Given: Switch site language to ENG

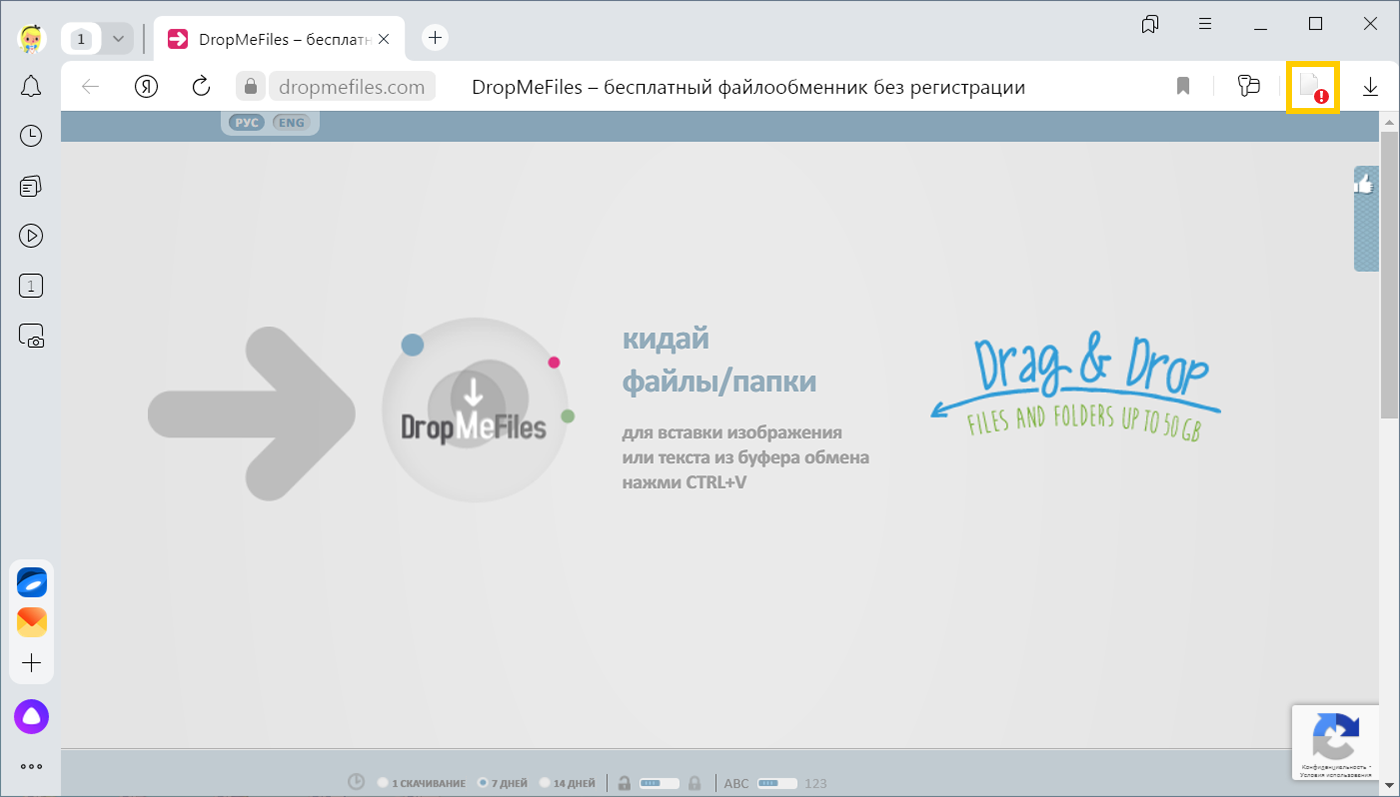Looking at the screenshot, I should click(x=291, y=123).
